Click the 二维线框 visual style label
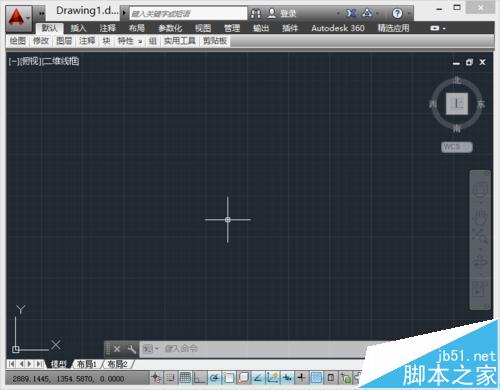 [61, 61]
